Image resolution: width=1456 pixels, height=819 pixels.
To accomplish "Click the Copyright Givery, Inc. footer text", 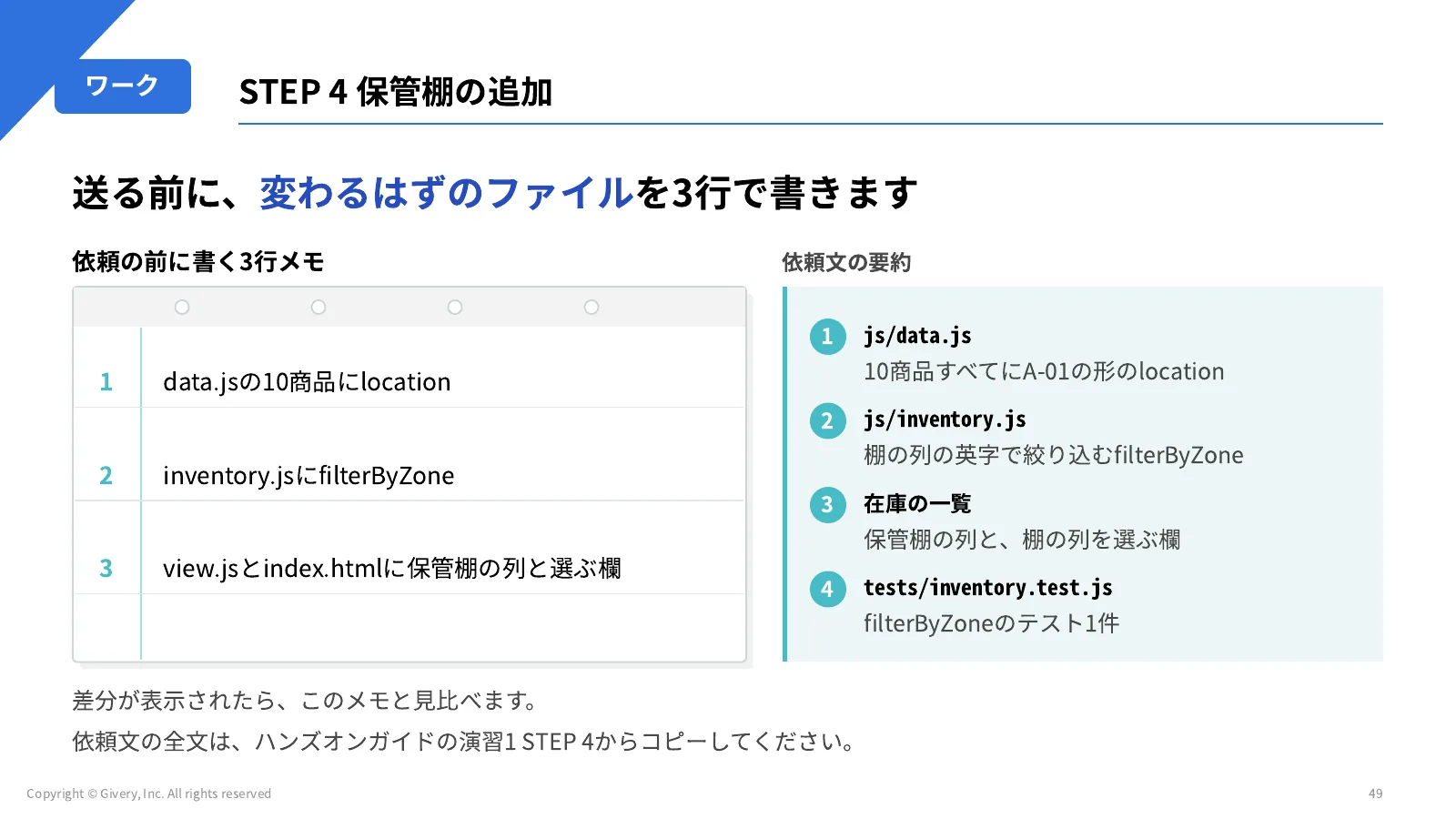I will (149, 794).
